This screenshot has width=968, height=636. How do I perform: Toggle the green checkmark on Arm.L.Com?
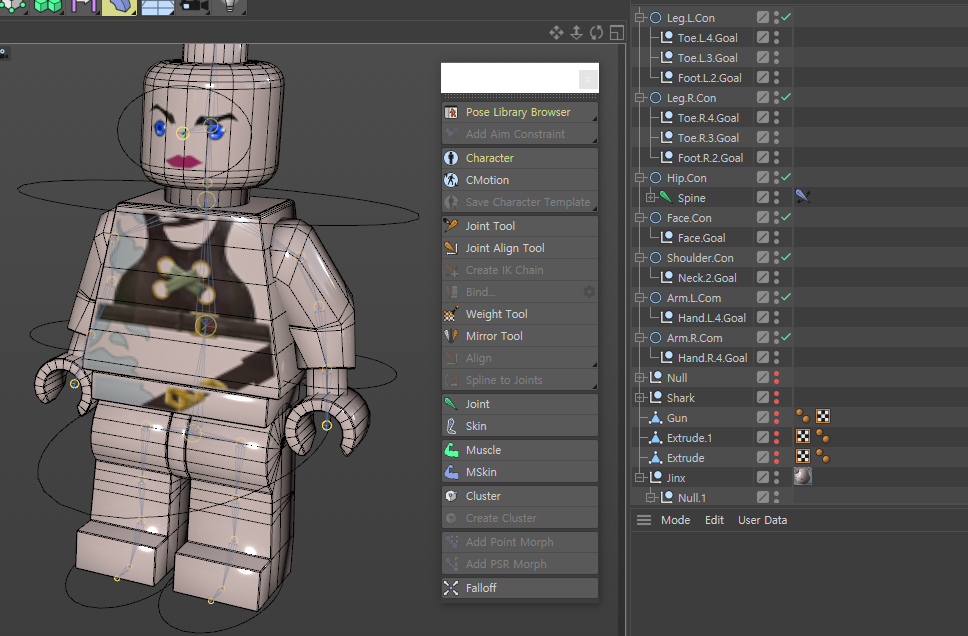[x=786, y=297]
